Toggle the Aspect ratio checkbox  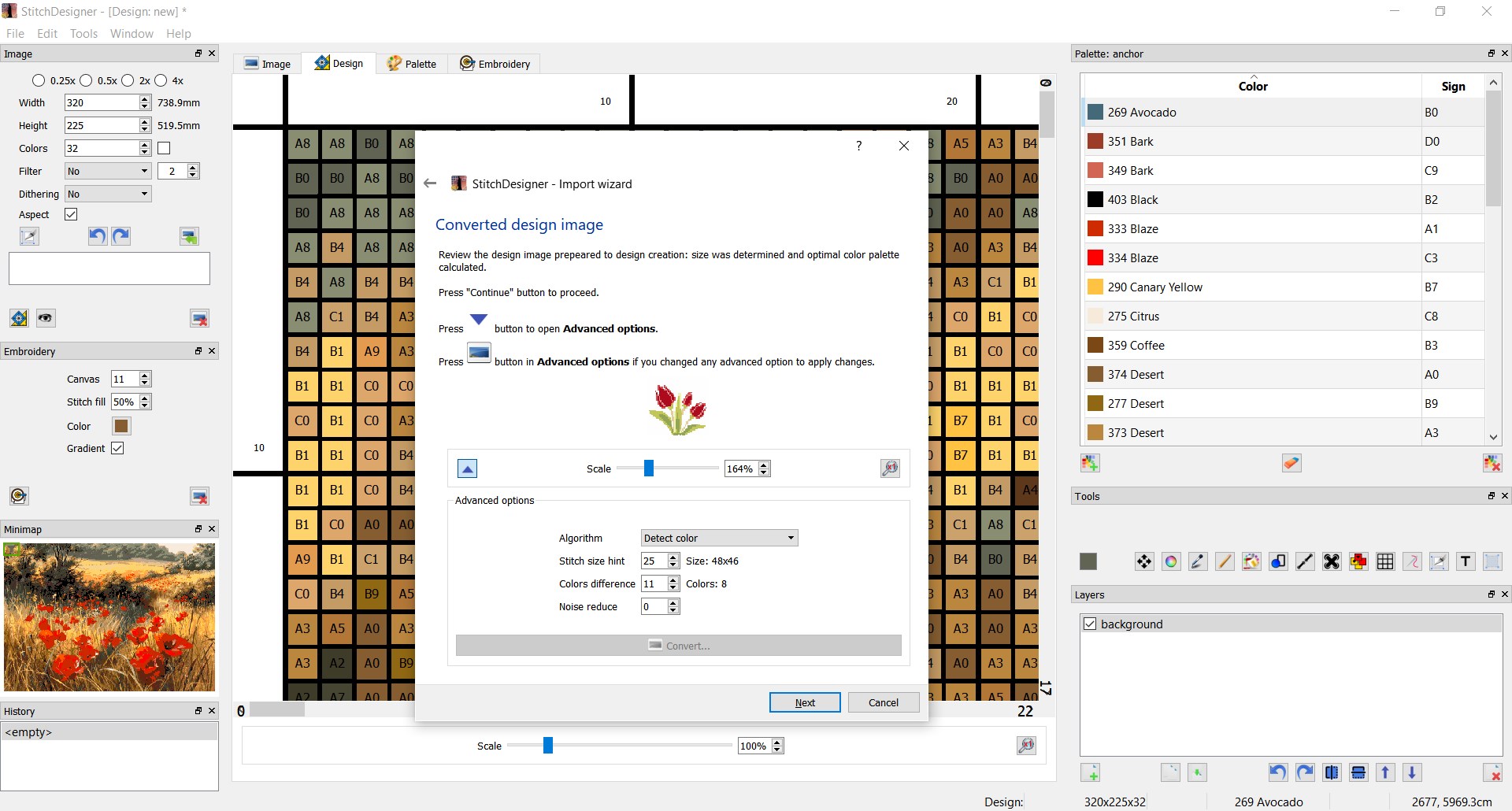[x=70, y=214]
